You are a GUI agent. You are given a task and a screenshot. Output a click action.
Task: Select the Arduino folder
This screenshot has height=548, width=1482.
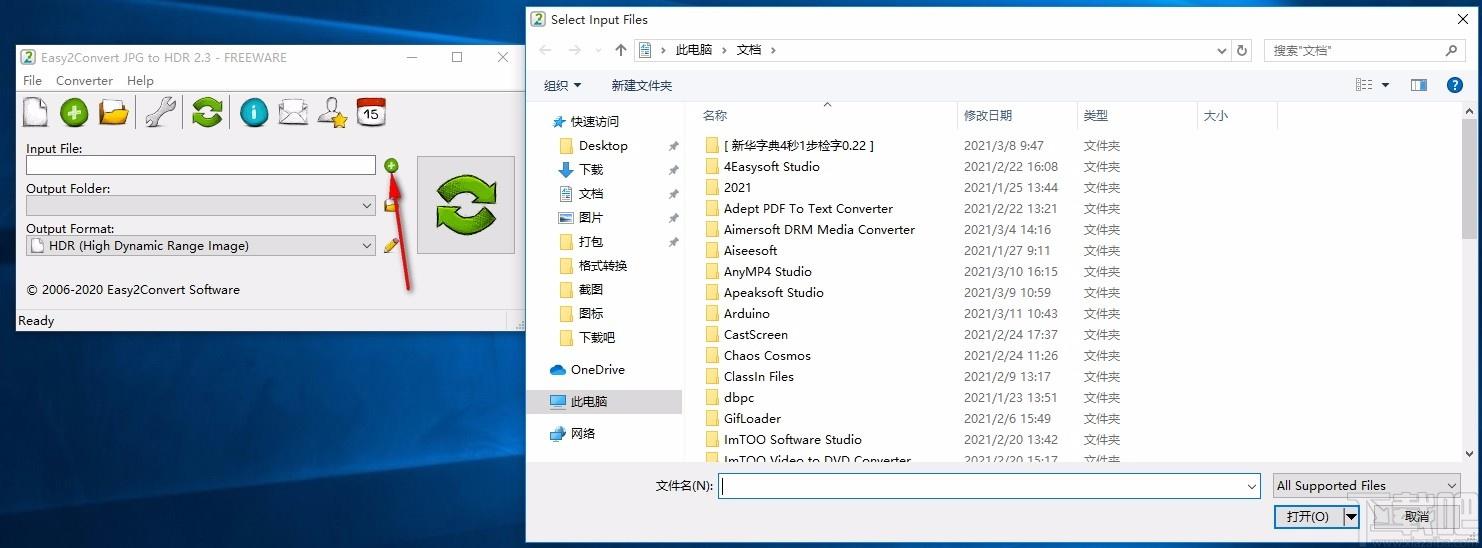(x=746, y=314)
